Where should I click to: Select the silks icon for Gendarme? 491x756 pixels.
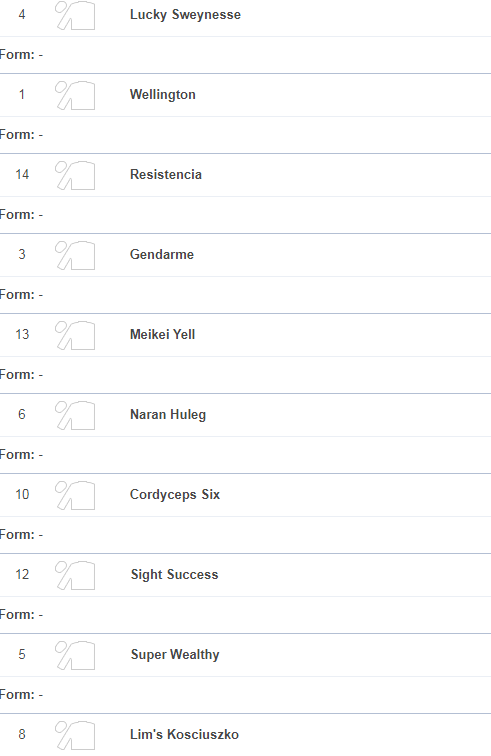click(x=75, y=256)
